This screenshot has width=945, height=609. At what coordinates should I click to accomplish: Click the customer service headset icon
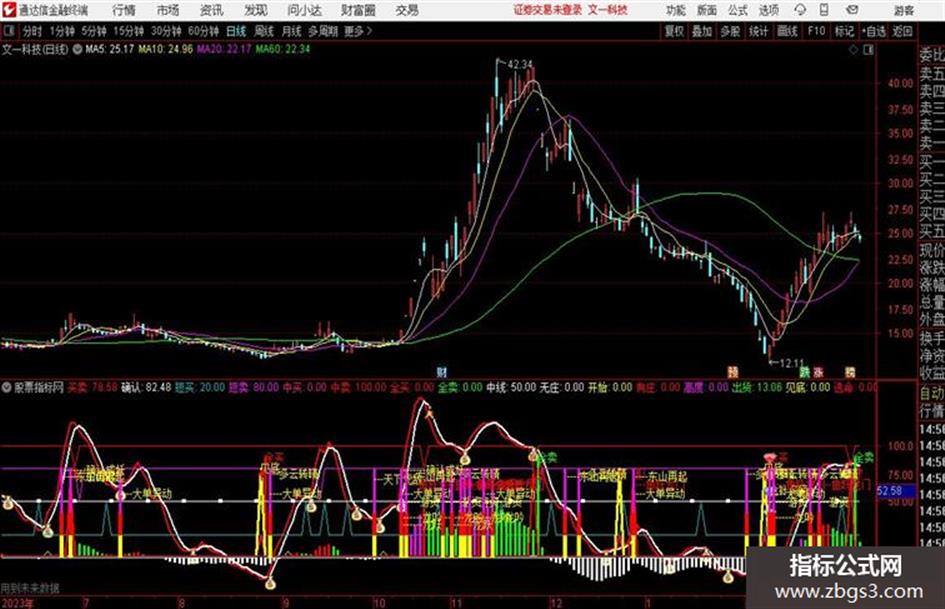click(x=800, y=10)
